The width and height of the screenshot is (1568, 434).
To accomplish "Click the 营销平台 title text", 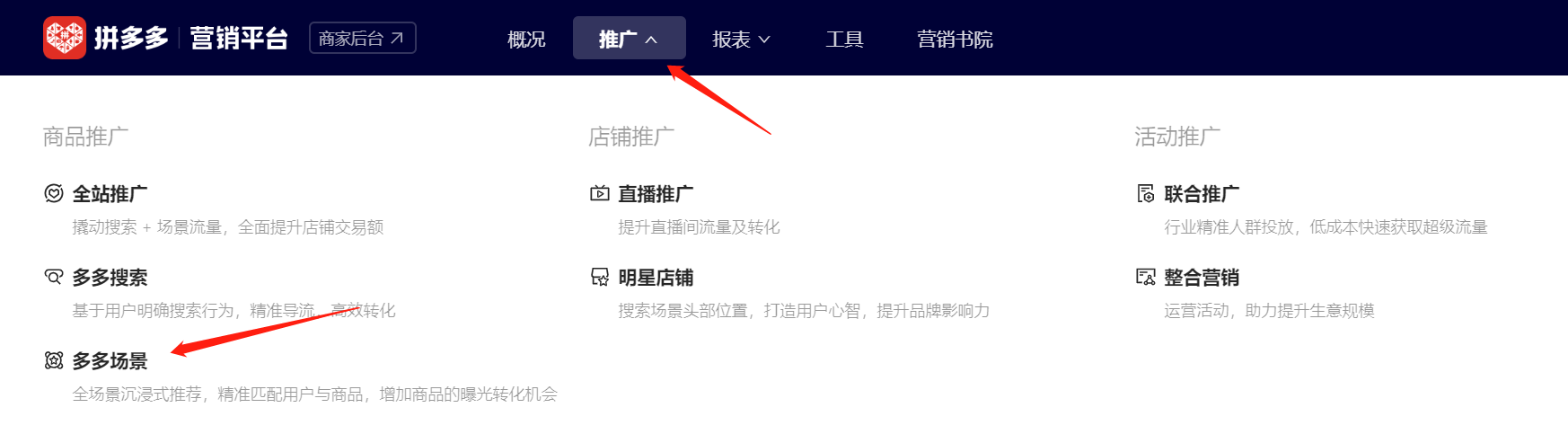I will point(239,38).
